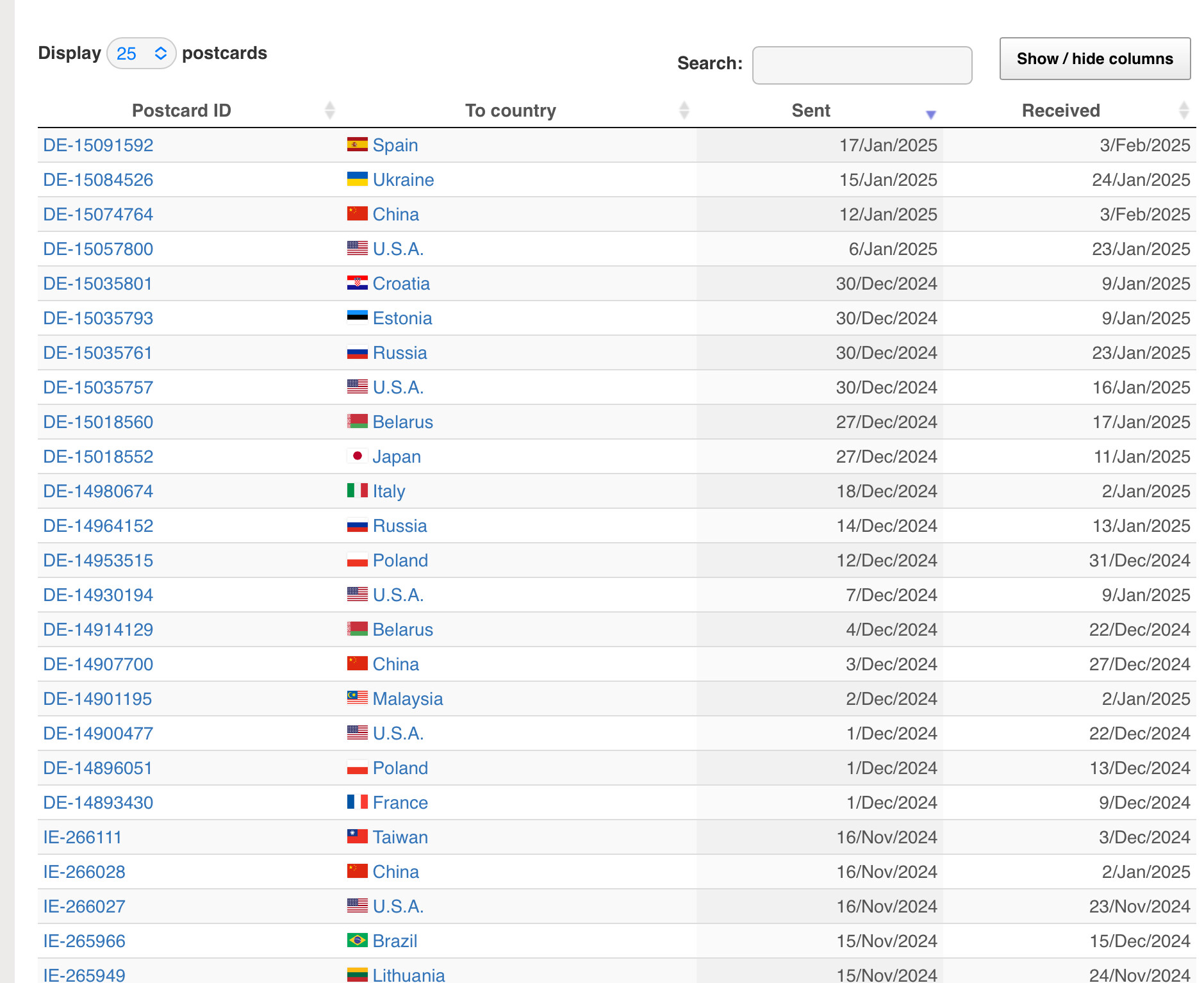Viewport: 1204px width, 983px height.
Task: Click Poland flag in DE-14953515 row
Action: click(x=358, y=559)
